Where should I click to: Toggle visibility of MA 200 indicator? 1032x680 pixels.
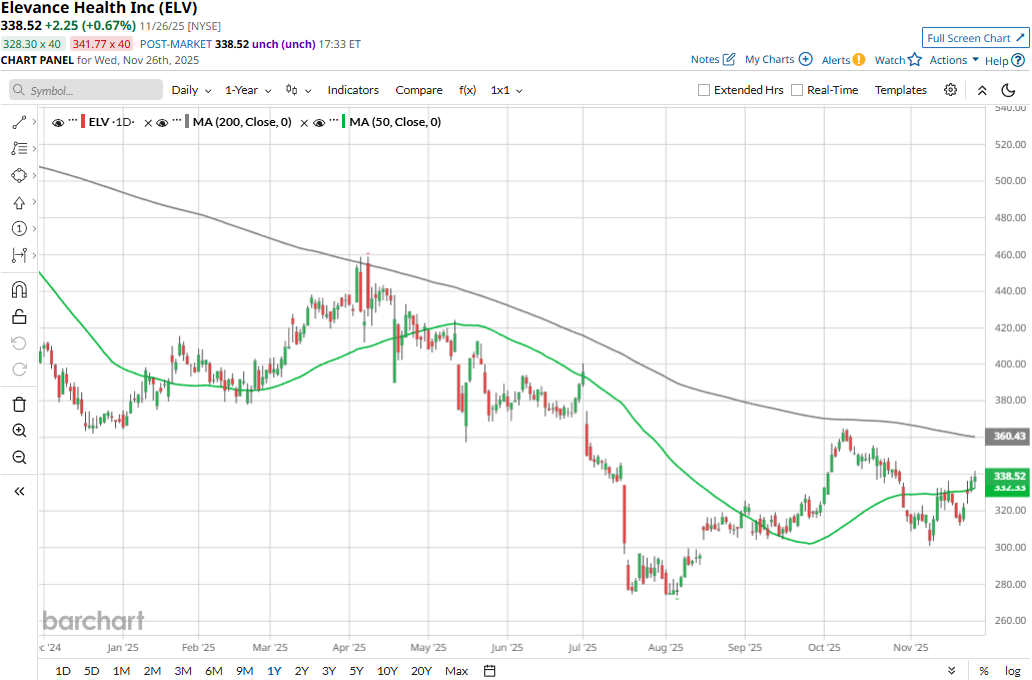[162, 122]
